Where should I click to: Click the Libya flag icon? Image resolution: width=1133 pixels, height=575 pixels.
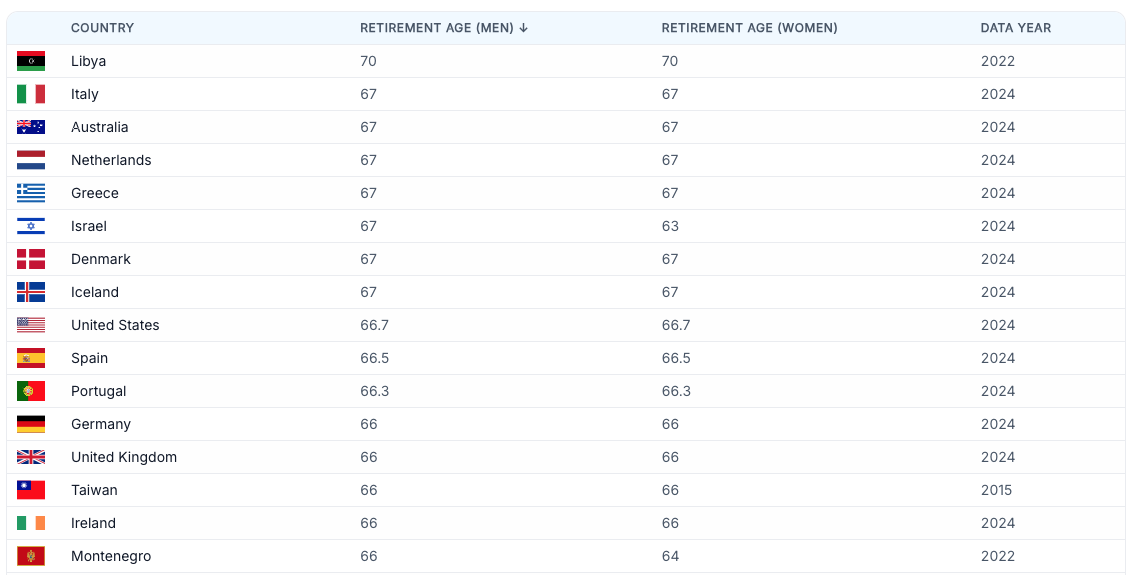click(31, 61)
